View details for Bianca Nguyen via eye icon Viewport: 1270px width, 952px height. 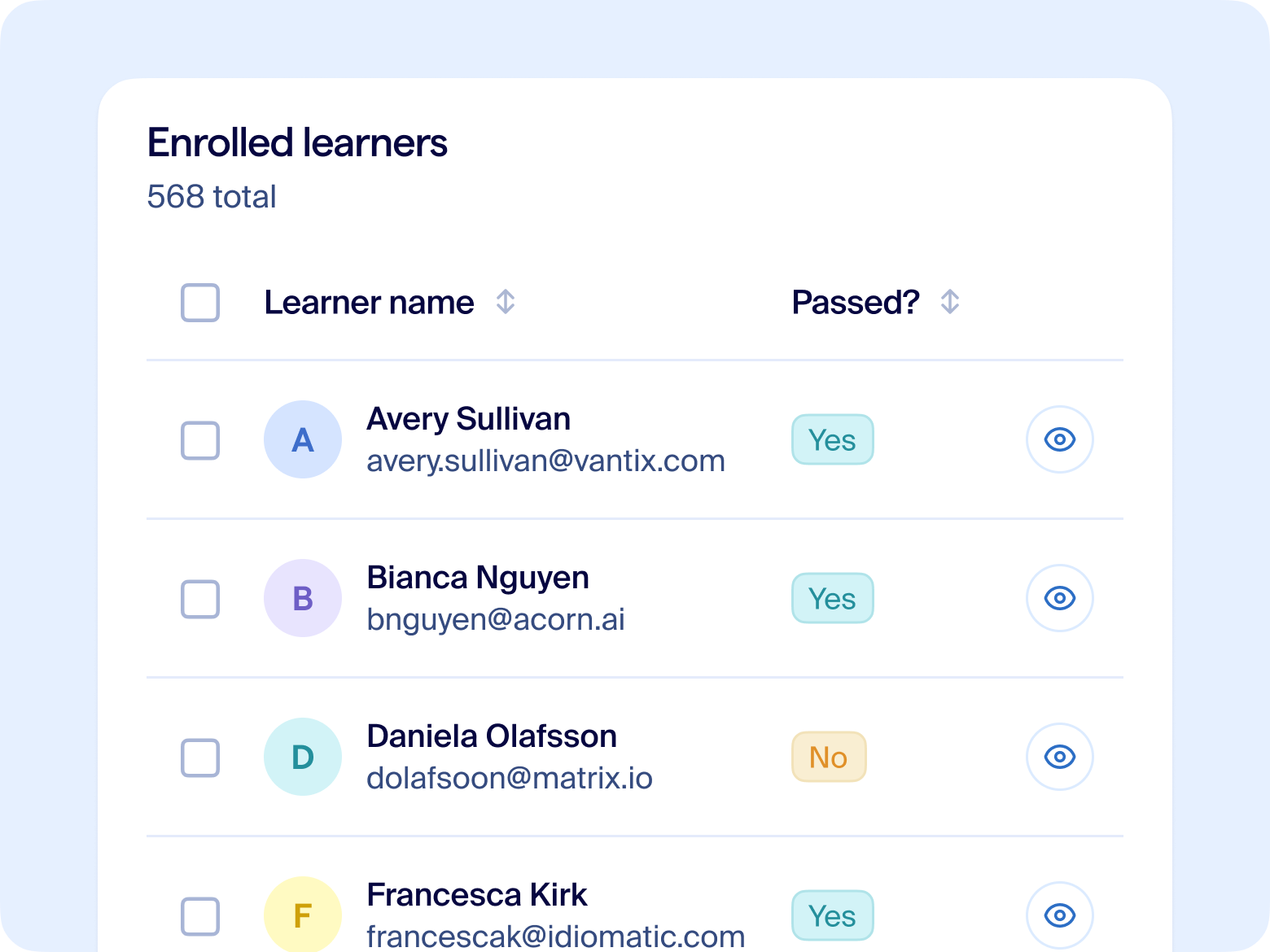point(1059,598)
